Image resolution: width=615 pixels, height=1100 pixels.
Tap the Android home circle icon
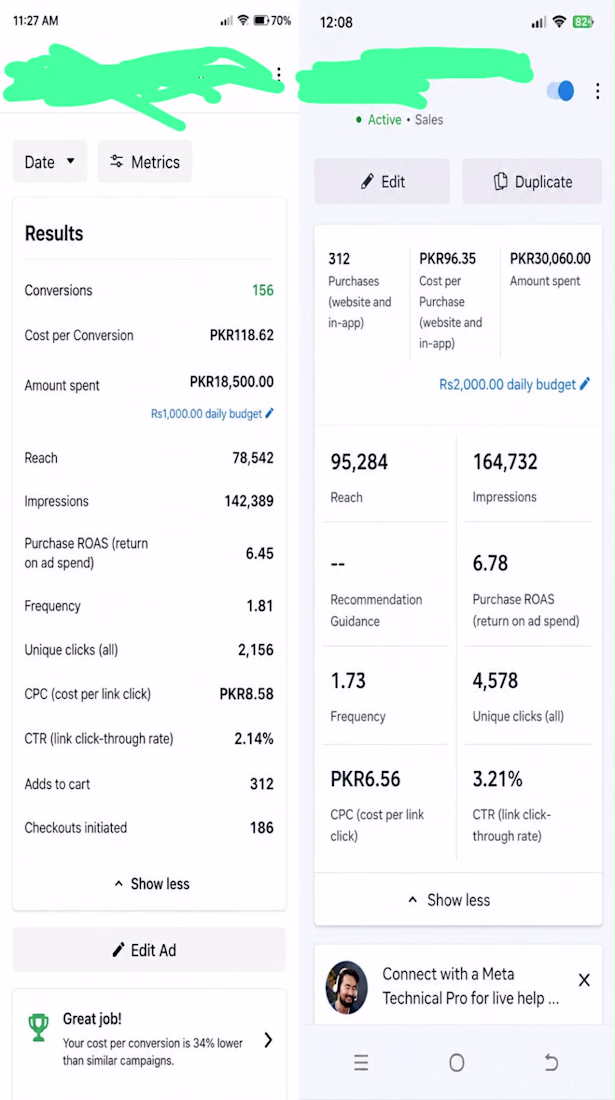(x=457, y=1063)
